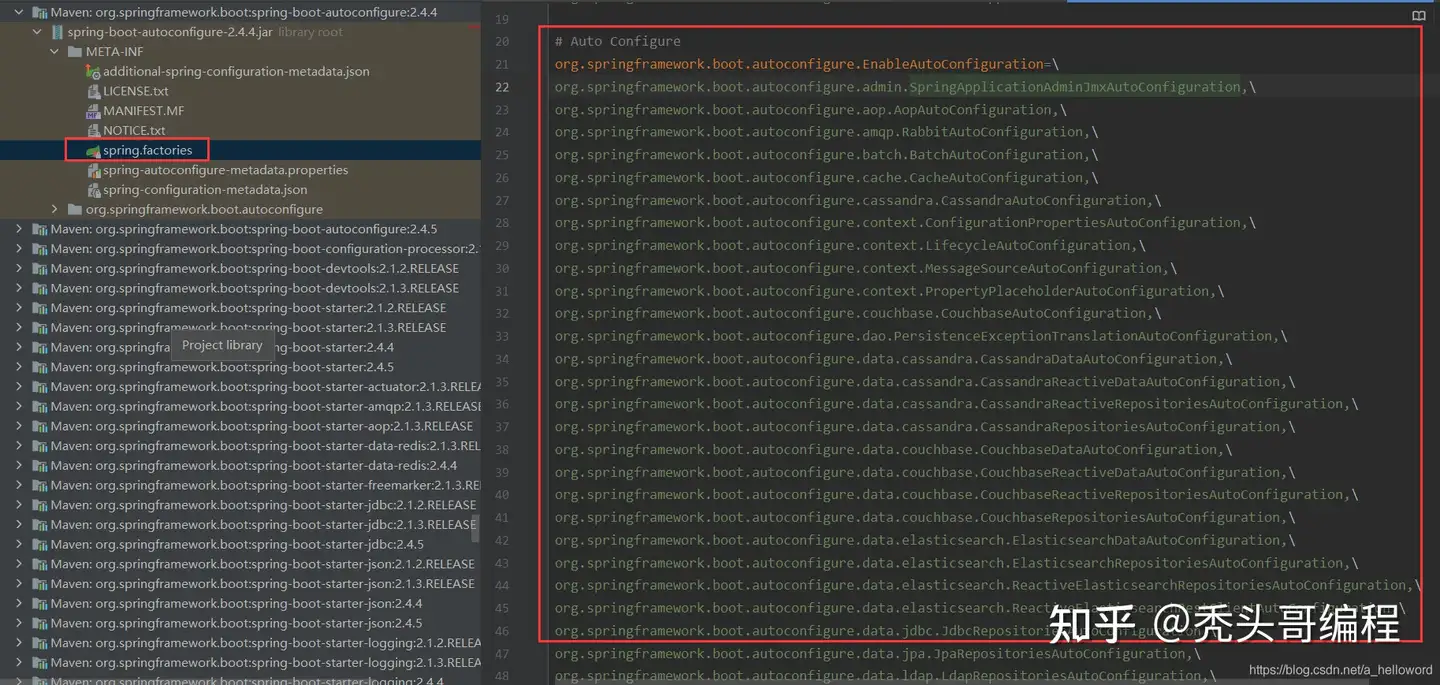Collapse the spring-boot-autoconfigure-2.4.4.jar node
This screenshot has height=685, width=1440.
(x=37, y=32)
